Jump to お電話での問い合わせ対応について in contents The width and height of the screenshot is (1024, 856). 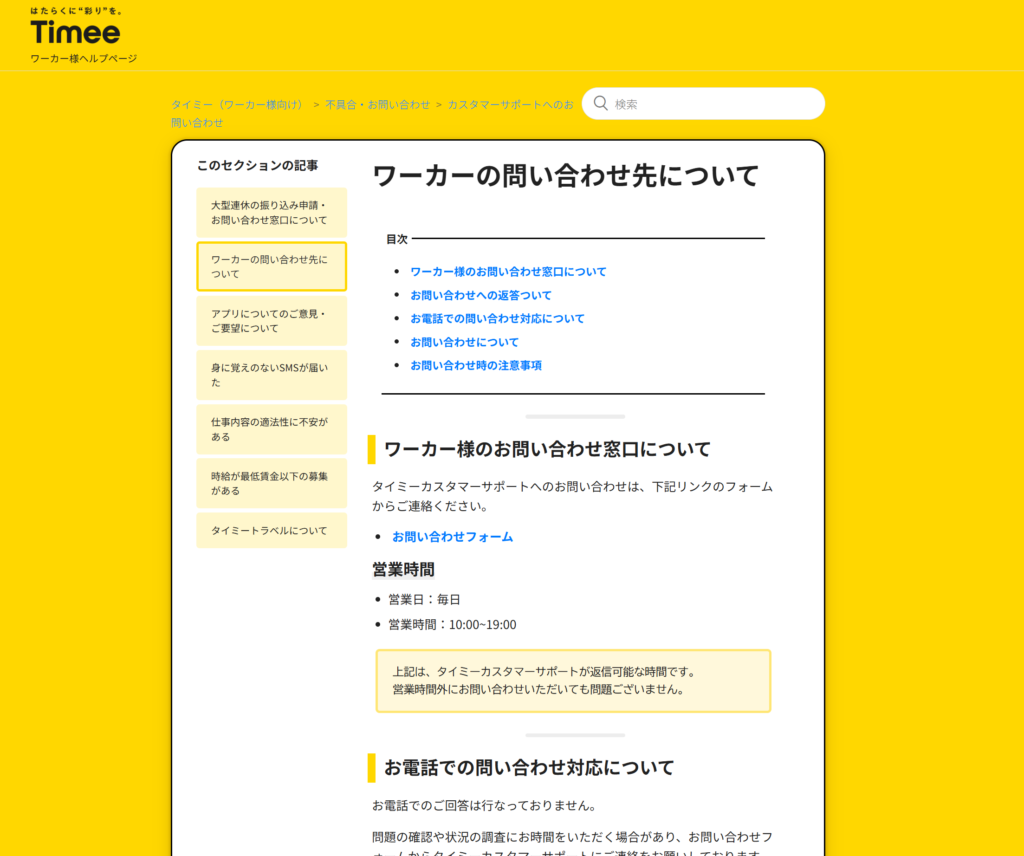tap(497, 319)
